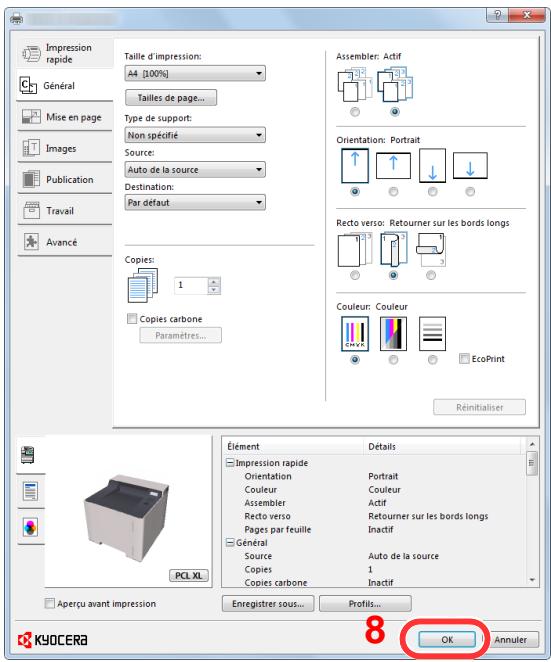Viewport: 551px width, 662px height.
Task: Select the single-sided printing icon
Action: tap(355, 250)
